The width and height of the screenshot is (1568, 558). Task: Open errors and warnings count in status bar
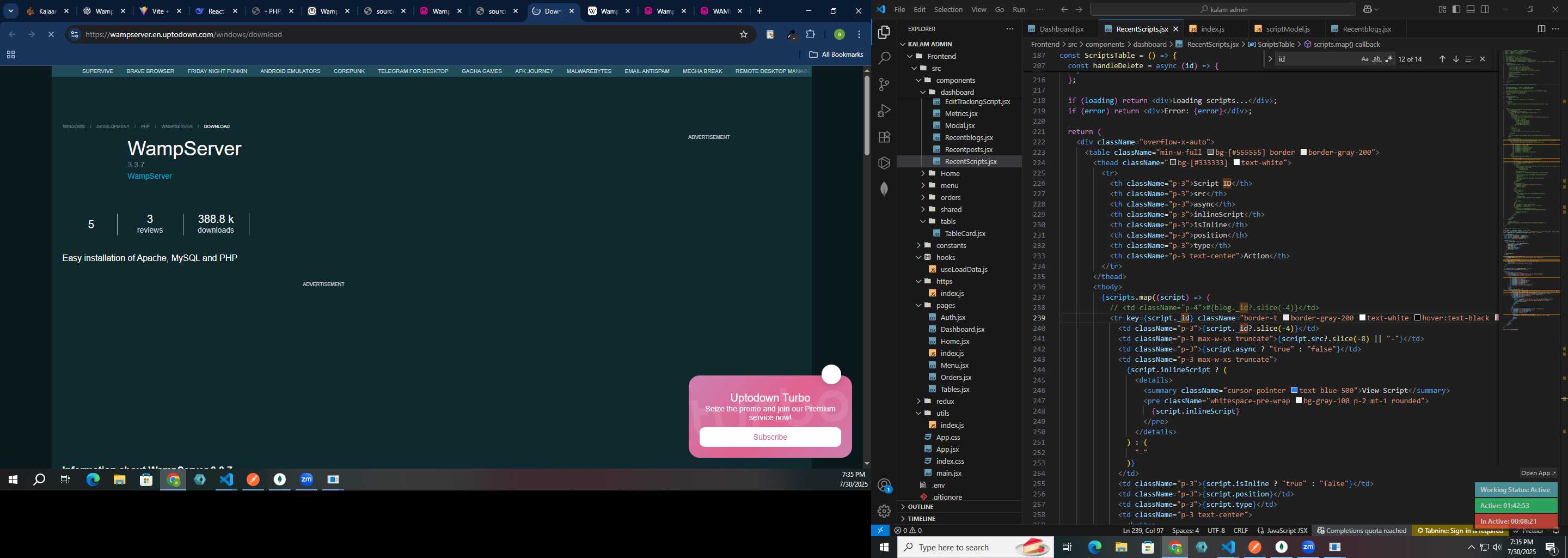click(908, 531)
